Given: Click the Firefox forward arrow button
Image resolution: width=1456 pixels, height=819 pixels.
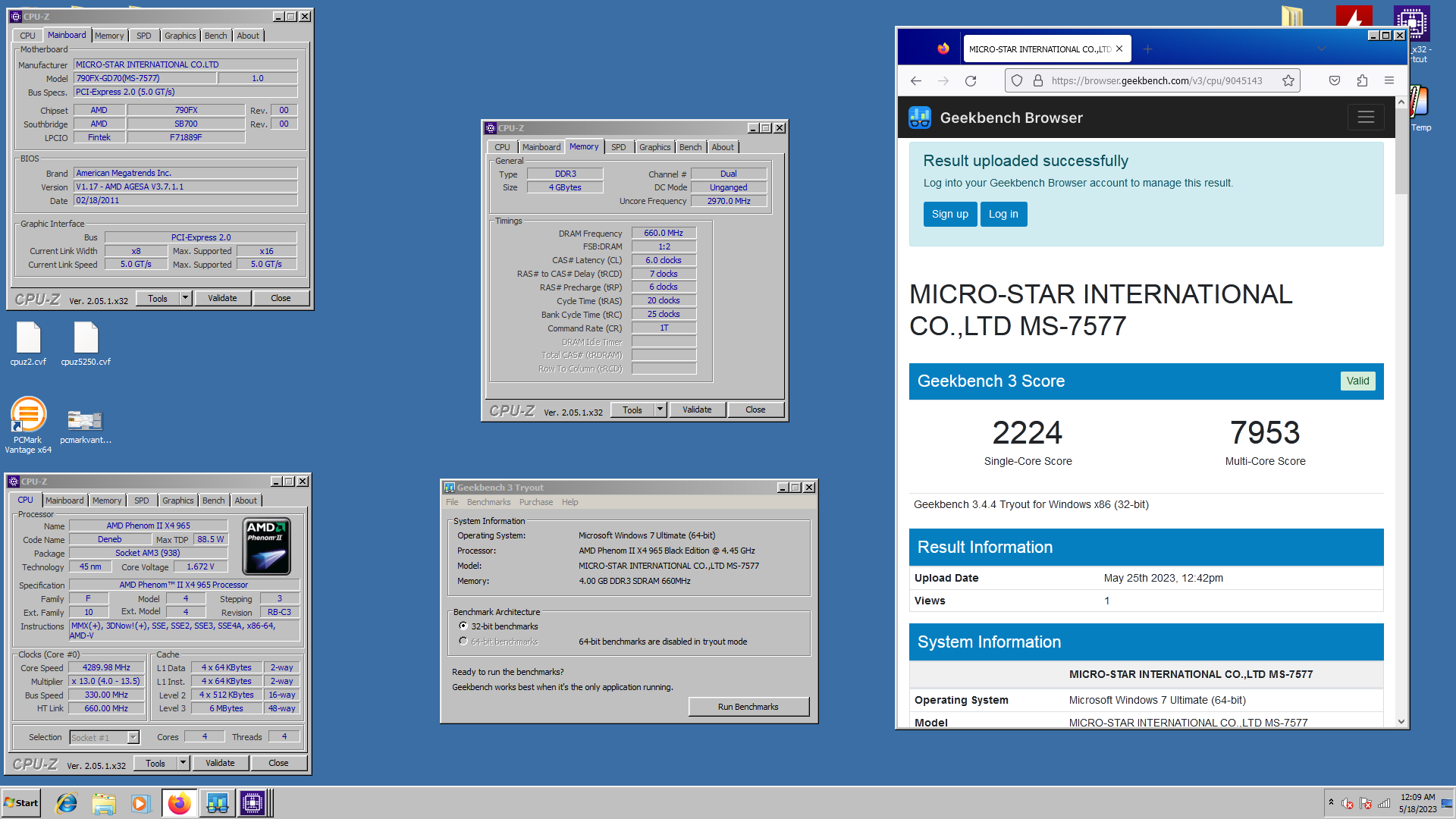Looking at the screenshot, I should 943,81.
